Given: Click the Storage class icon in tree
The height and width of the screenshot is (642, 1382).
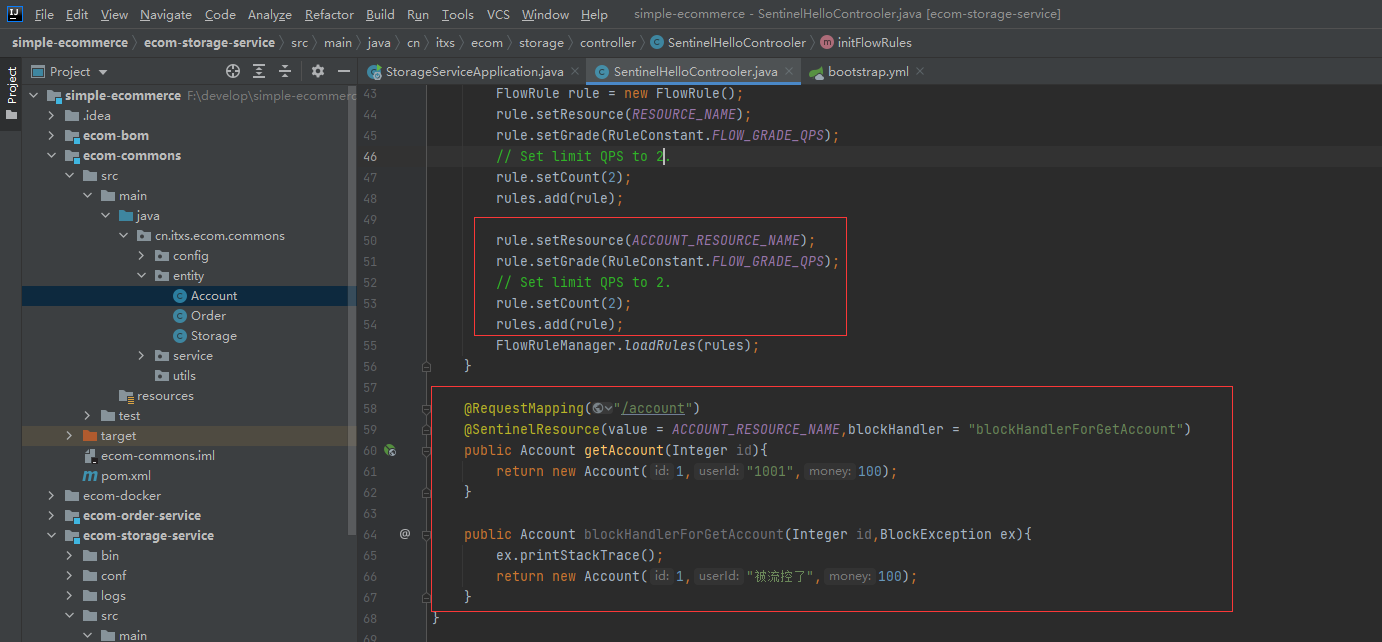Looking at the screenshot, I should [180, 336].
